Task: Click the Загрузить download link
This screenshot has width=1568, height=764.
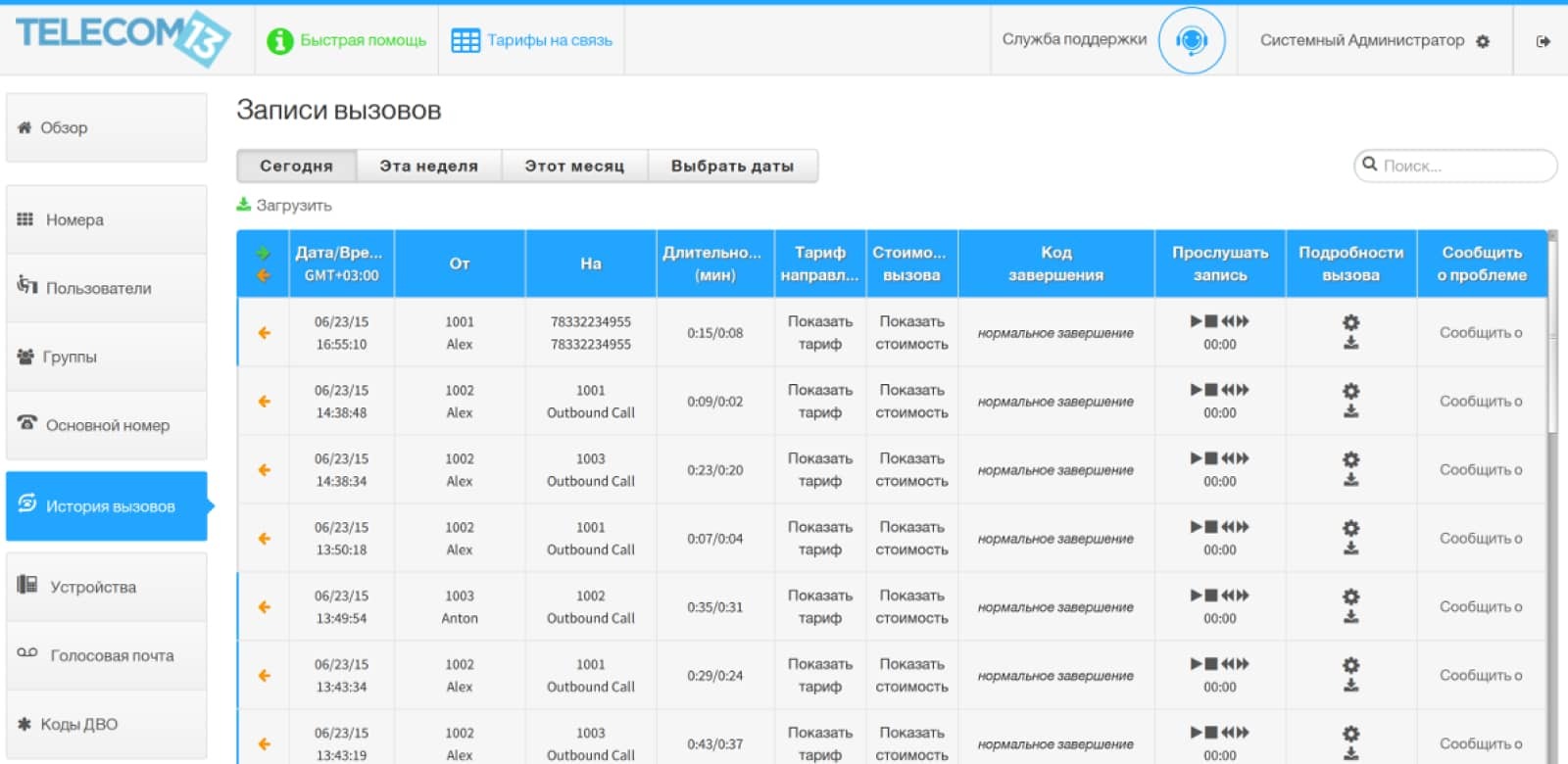Action: [x=284, y=205]
